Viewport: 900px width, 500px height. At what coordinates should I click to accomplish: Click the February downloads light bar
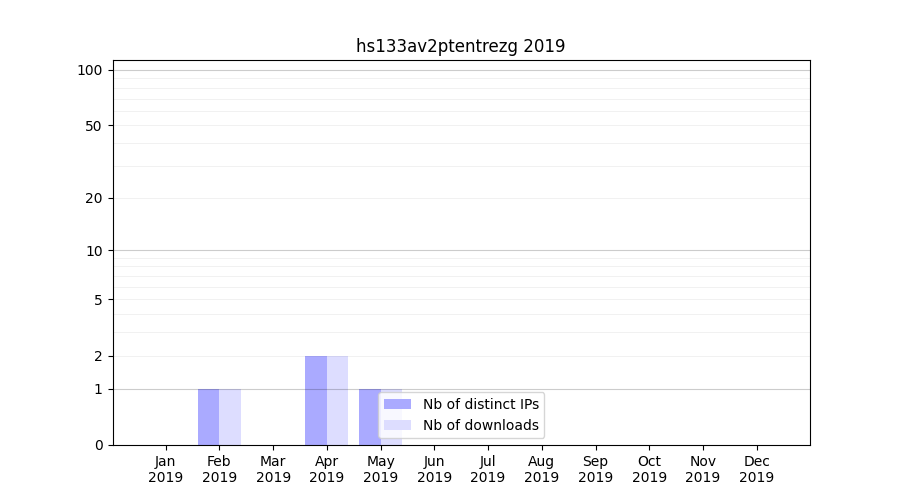230,417
